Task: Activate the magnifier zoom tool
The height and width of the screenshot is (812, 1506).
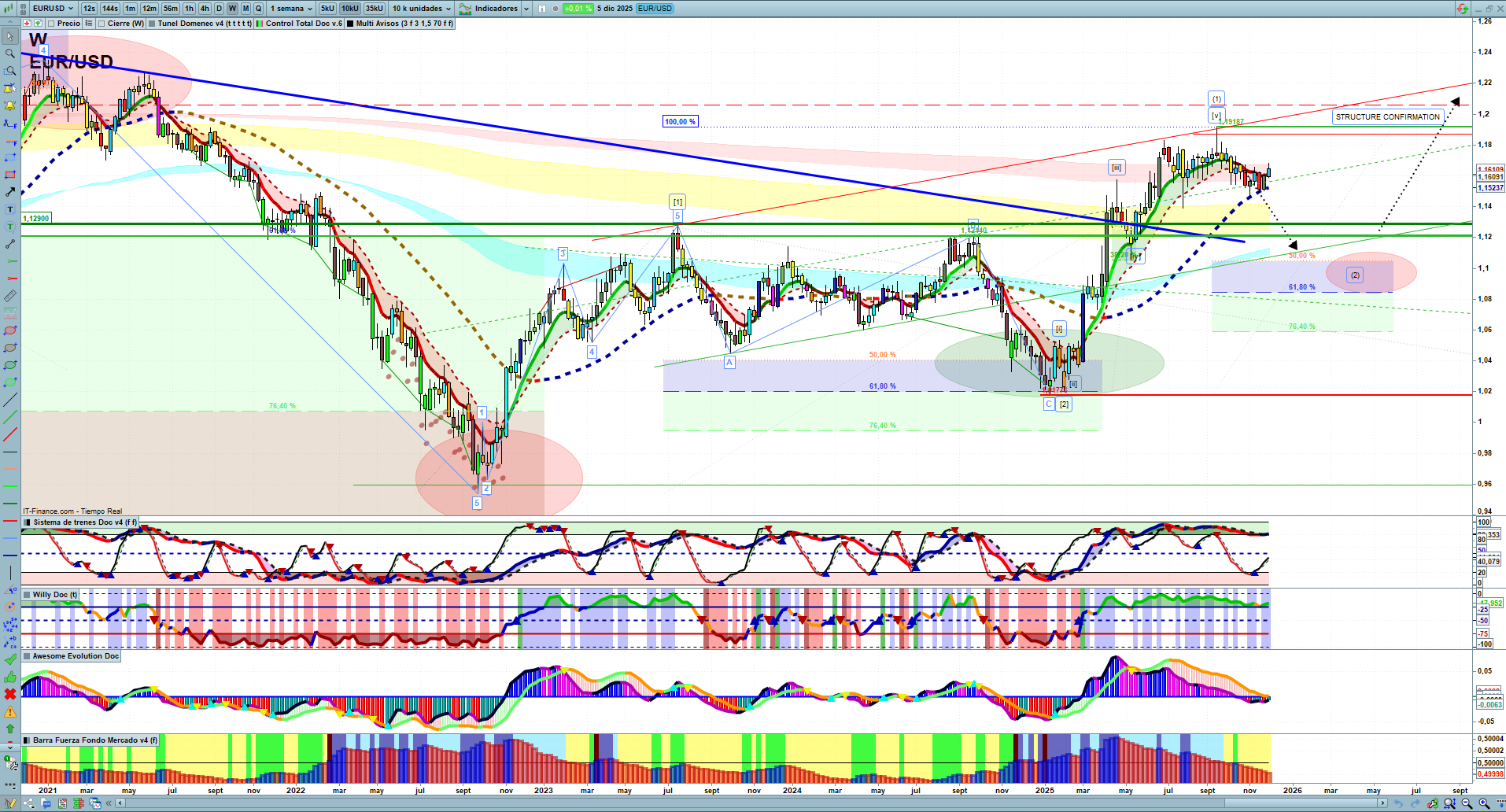Action: 10,54
